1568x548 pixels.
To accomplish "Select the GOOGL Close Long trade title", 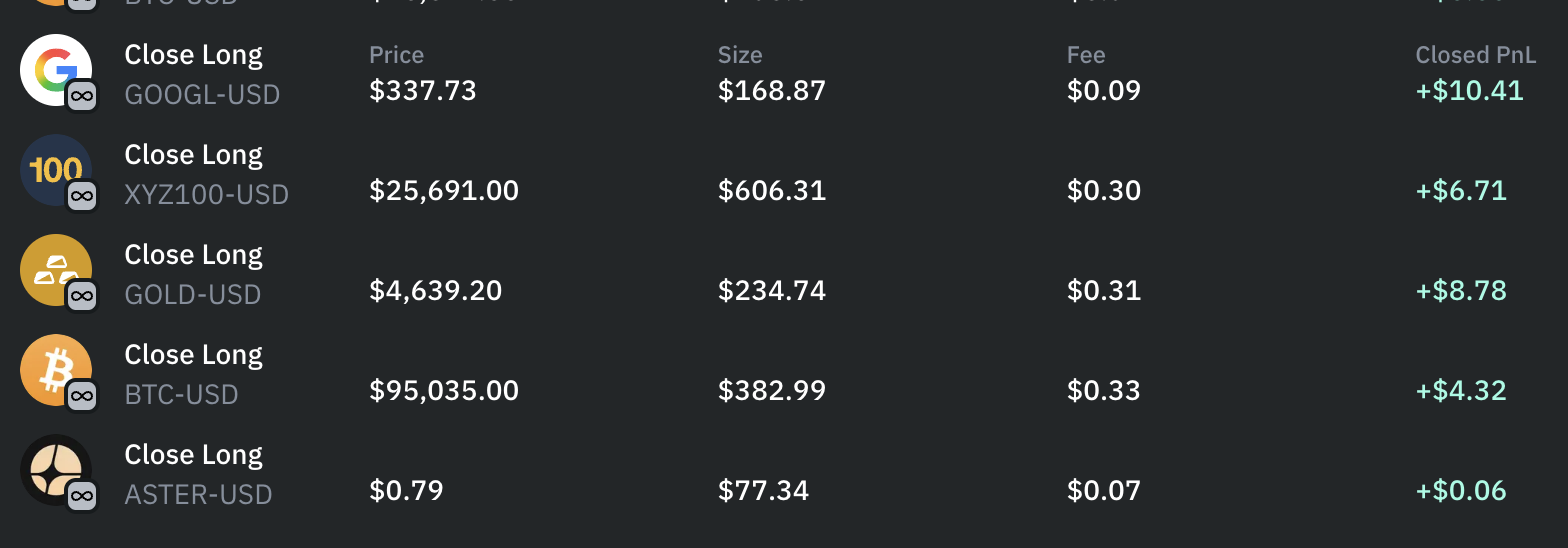I will pos(193,55).
